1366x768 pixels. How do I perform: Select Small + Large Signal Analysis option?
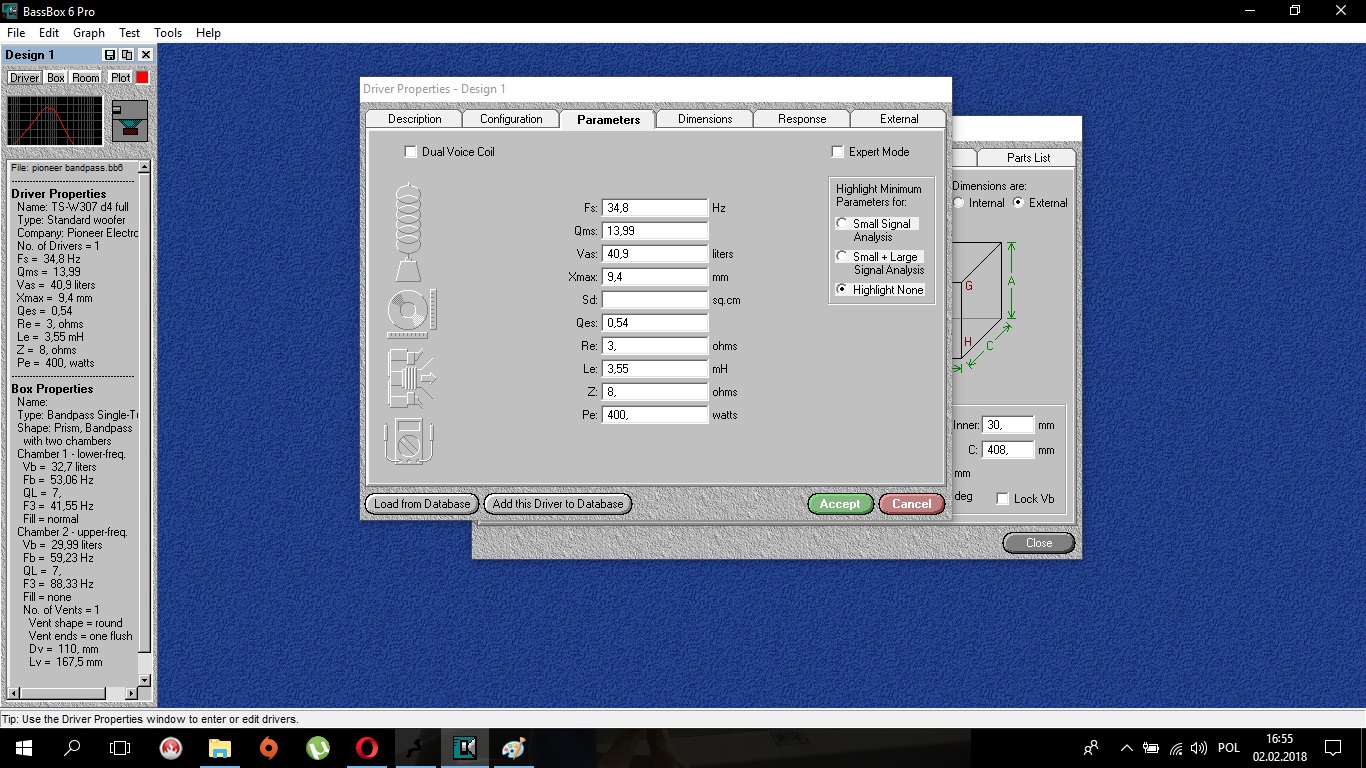click(x=843, y=257)
